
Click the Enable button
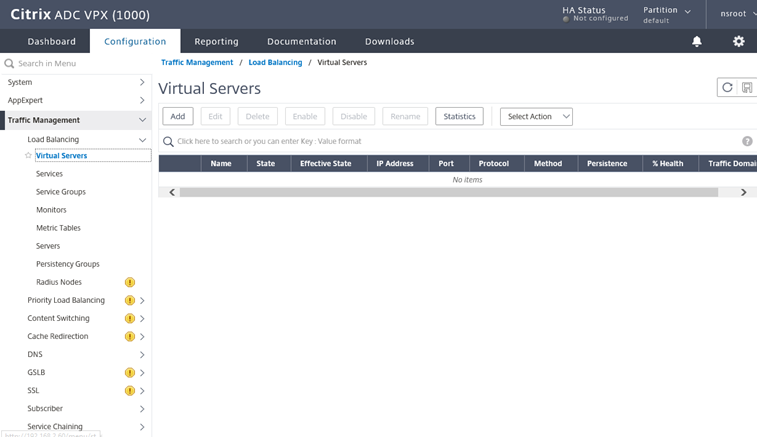point(305,116)
